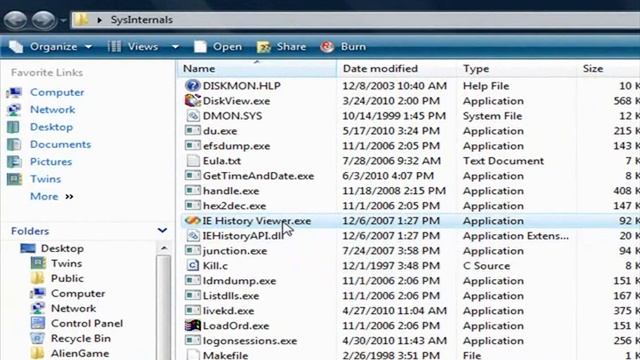The width and height of the screenshot is (640, 360).
Task: Select Computer in the Folders tree
Action: click(x=78, y=293)
